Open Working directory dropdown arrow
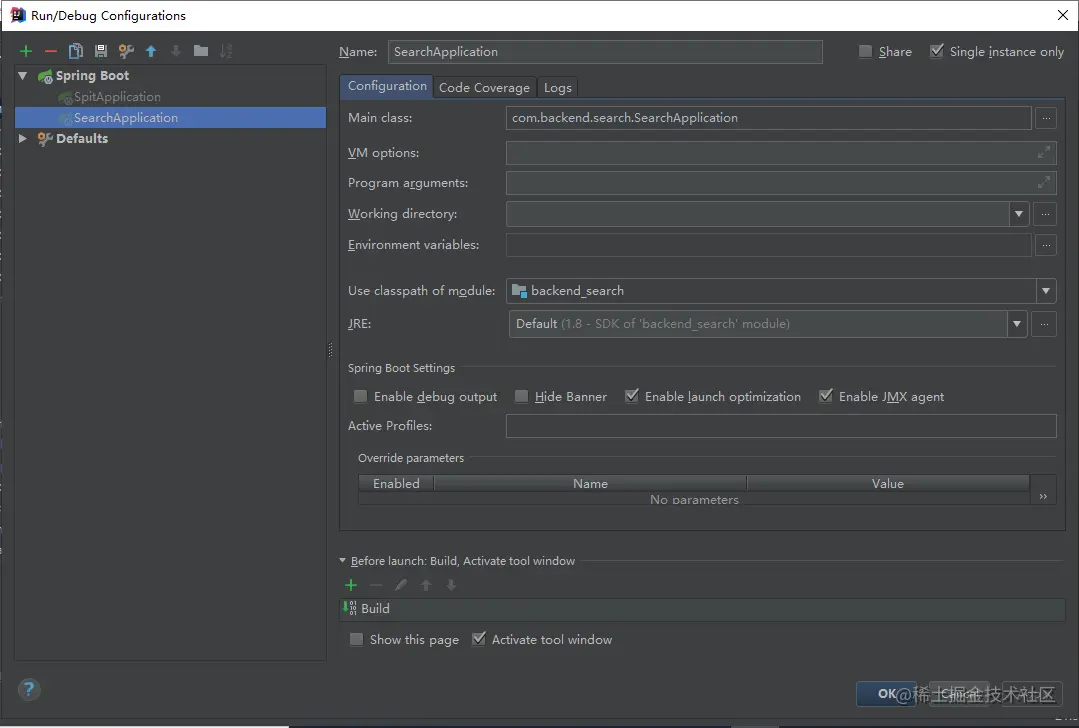Image resolution: width=1079 pixels, height=728 pixels. pos(1019,214)
